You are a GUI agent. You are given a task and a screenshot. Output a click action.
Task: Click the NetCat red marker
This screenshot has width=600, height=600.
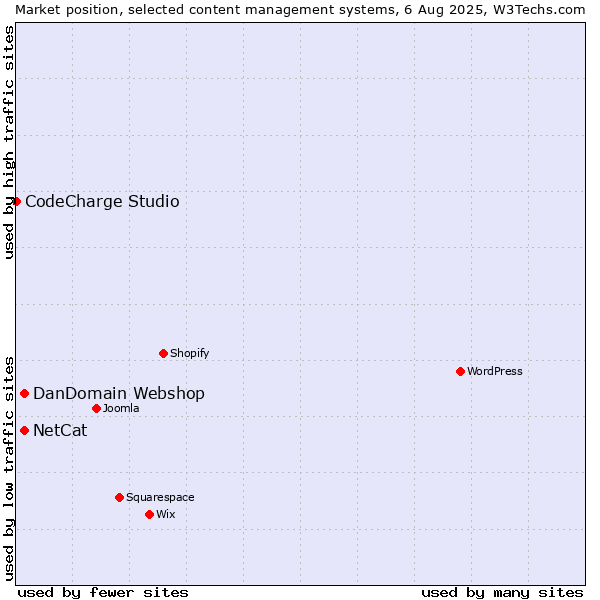coord(24,431)
